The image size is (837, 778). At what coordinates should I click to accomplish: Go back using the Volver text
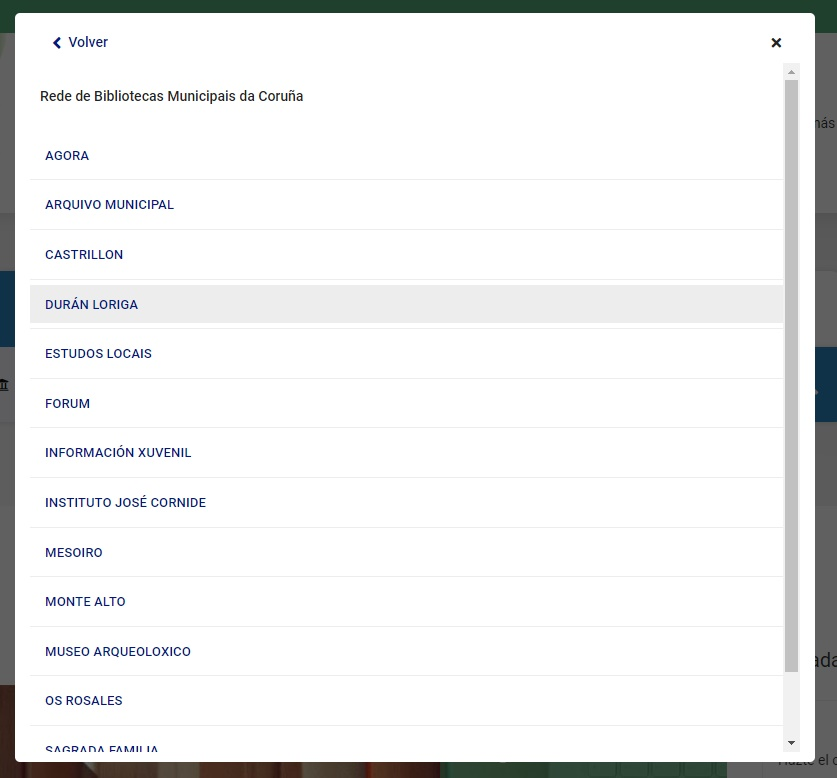click(88, 43)
